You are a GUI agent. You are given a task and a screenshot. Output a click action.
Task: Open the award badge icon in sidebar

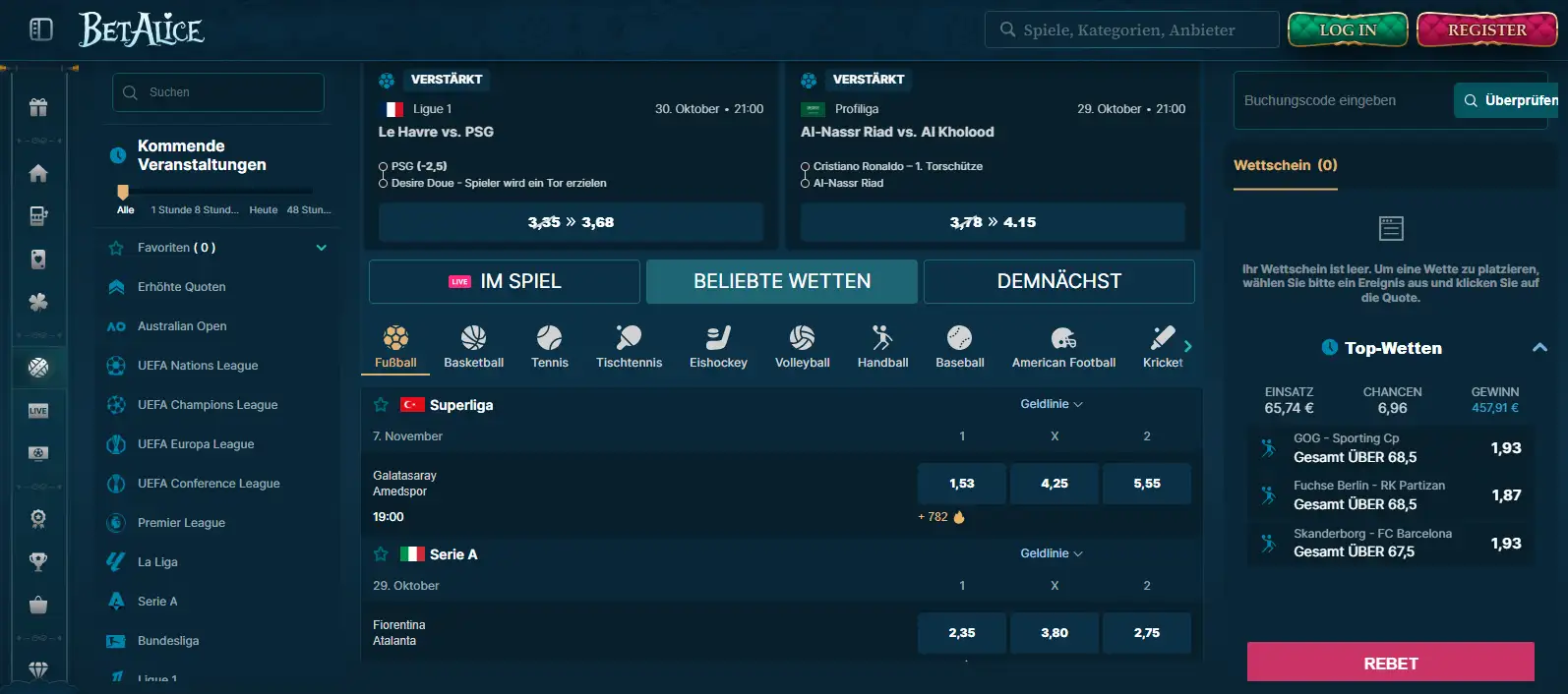tap(38, 519)
